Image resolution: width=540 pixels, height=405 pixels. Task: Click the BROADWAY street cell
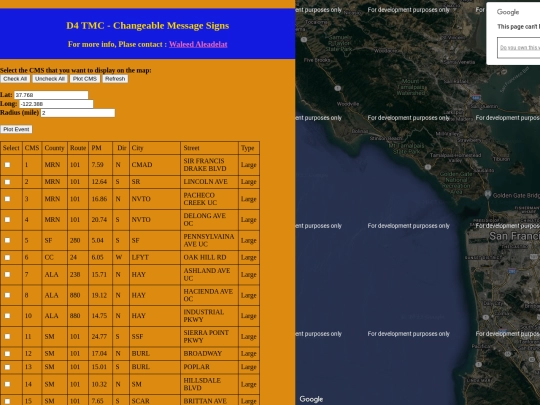pos(209,354)
